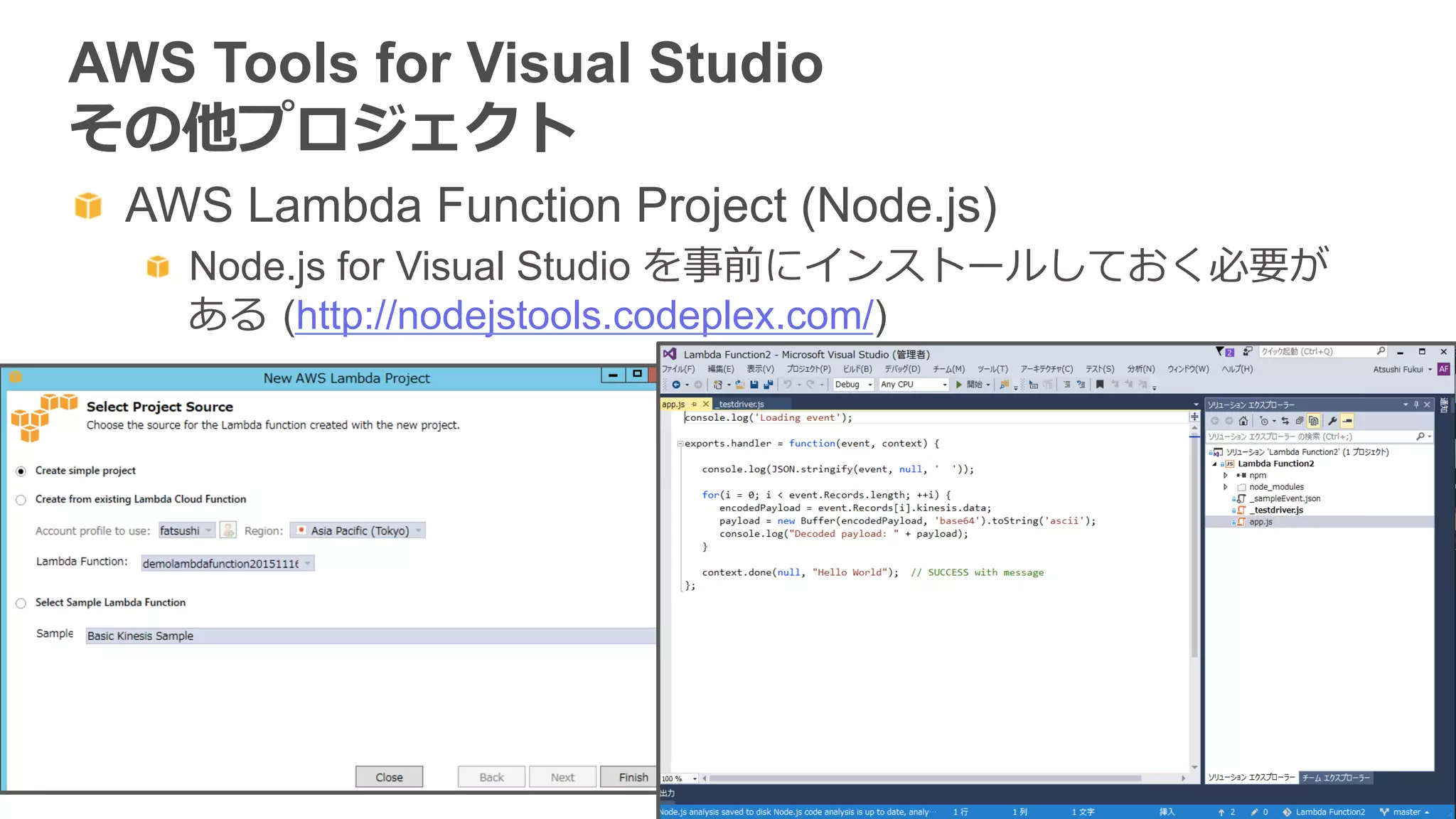Select Create simple project radio button

coord(21,471)
